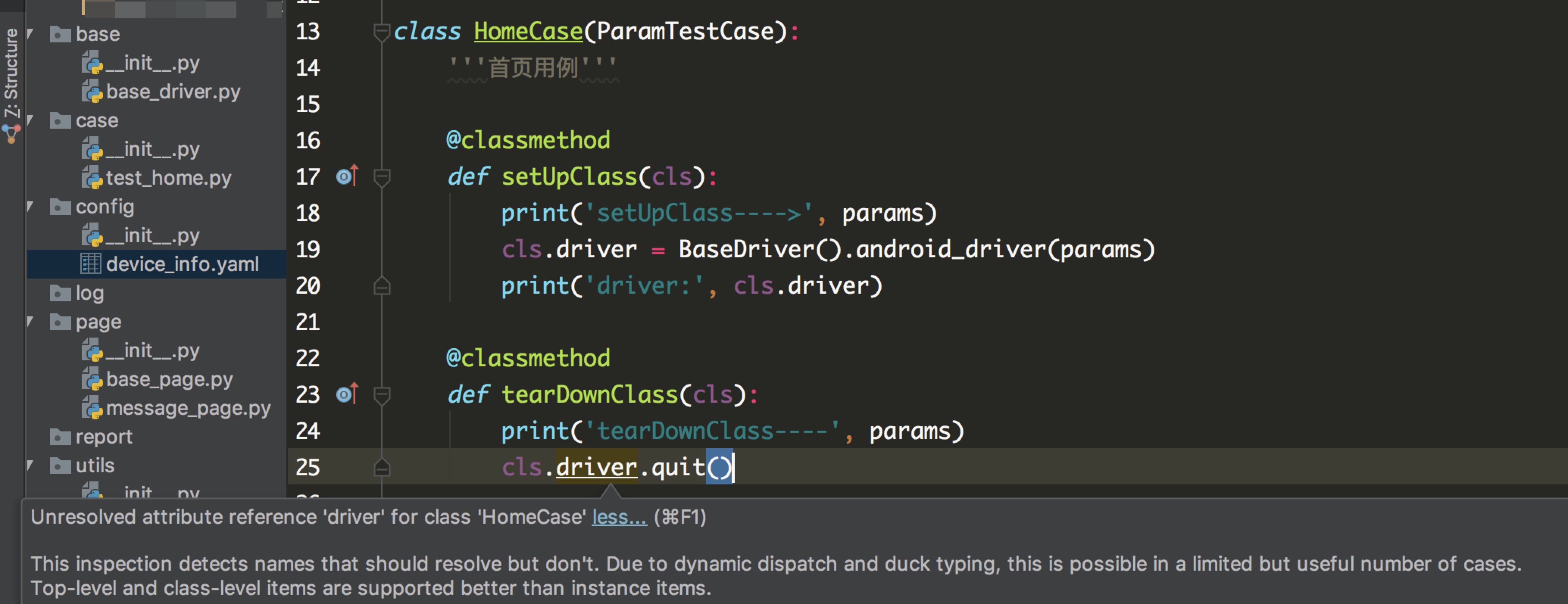Click Python file icon of base_page.py

point(92,379)
